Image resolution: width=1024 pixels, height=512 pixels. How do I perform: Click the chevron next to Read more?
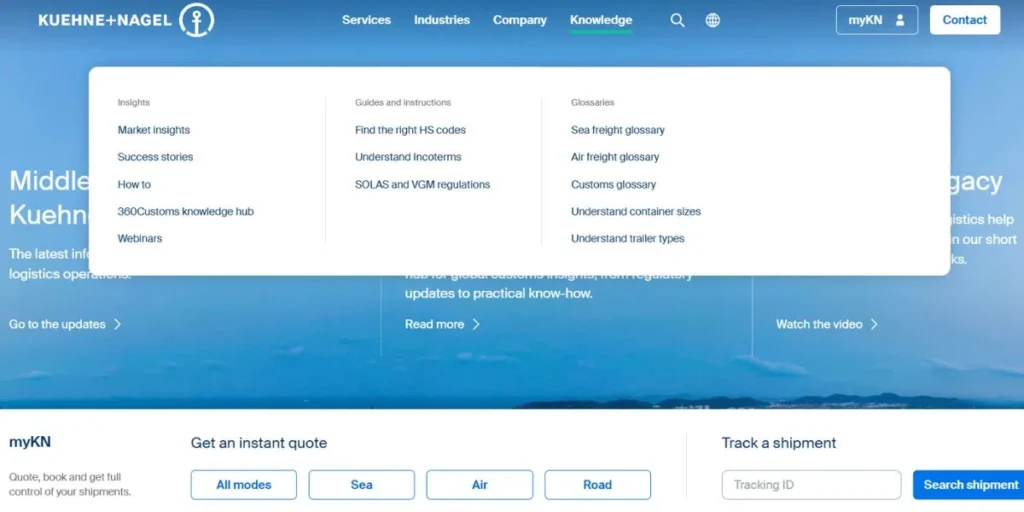tap(476, 324)
